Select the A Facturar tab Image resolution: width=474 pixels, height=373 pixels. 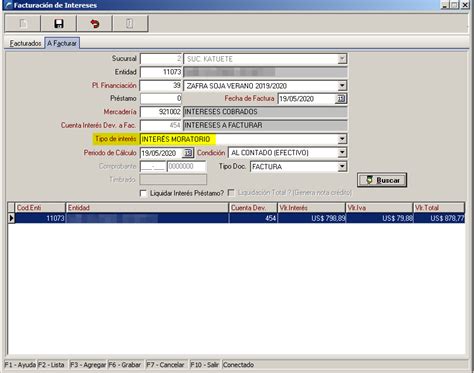click(x=62, y=43)
